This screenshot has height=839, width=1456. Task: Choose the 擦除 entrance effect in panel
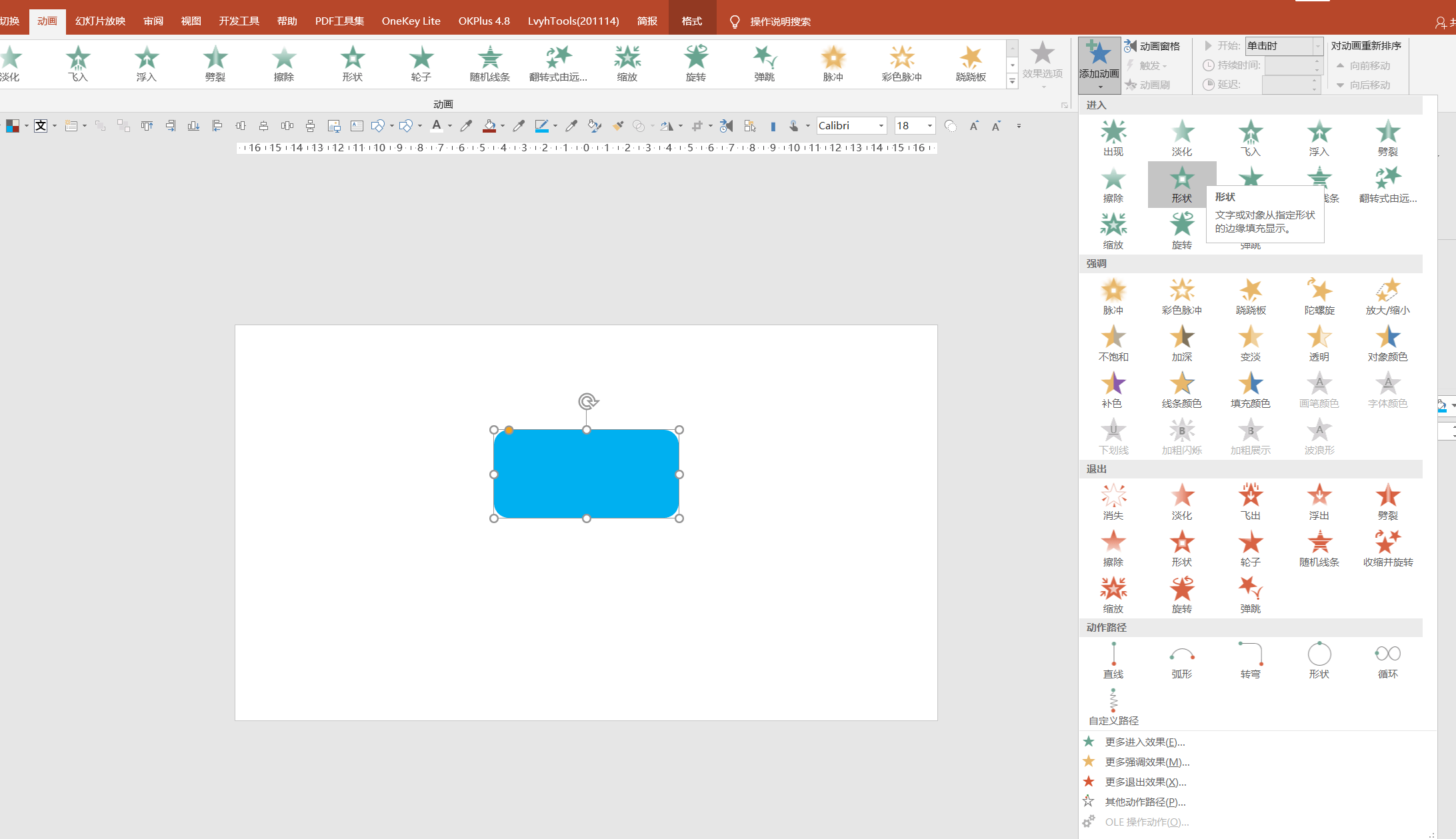(x=1113, y=185)
